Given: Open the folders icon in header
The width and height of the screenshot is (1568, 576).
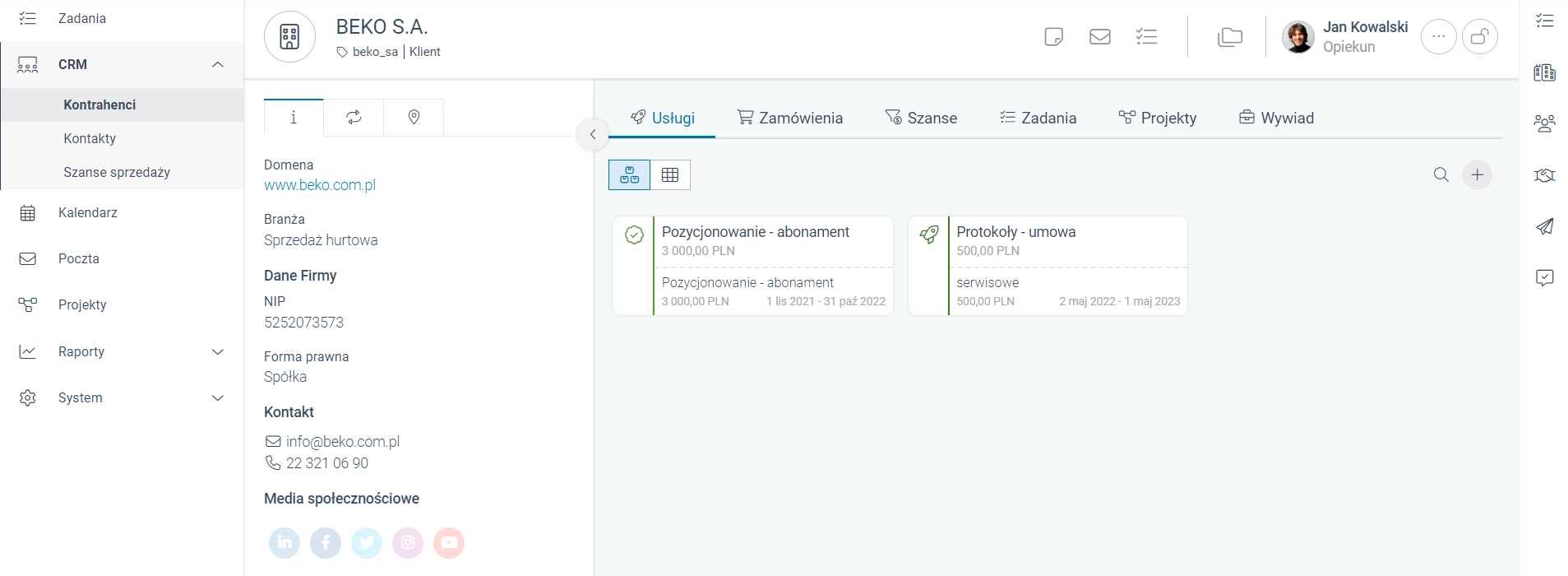Looking at the screenshot, I should [x=1230, y=36].
